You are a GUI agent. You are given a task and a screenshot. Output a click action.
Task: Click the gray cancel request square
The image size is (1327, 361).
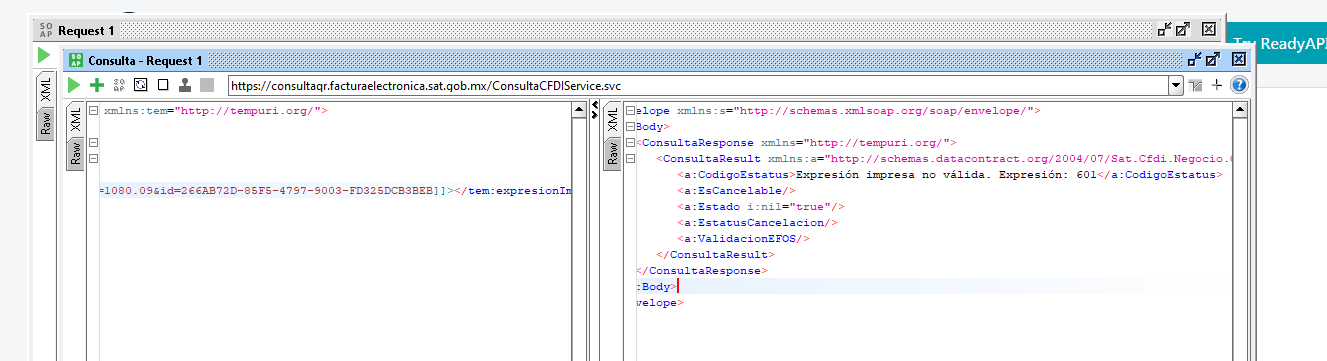[207, 86]
